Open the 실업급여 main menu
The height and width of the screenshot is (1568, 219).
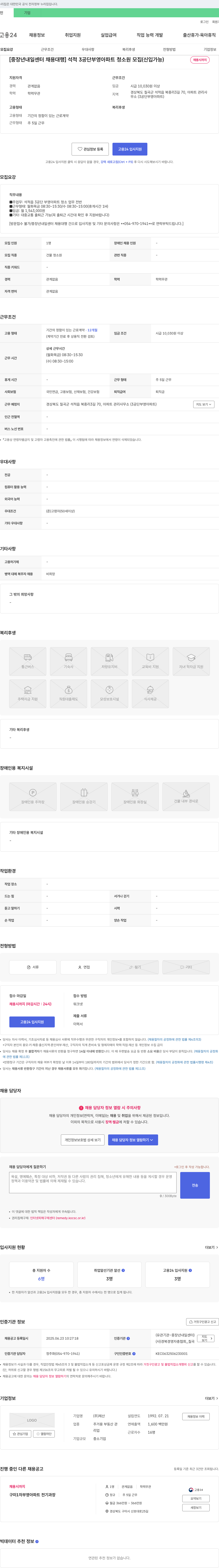pos(109,35)
